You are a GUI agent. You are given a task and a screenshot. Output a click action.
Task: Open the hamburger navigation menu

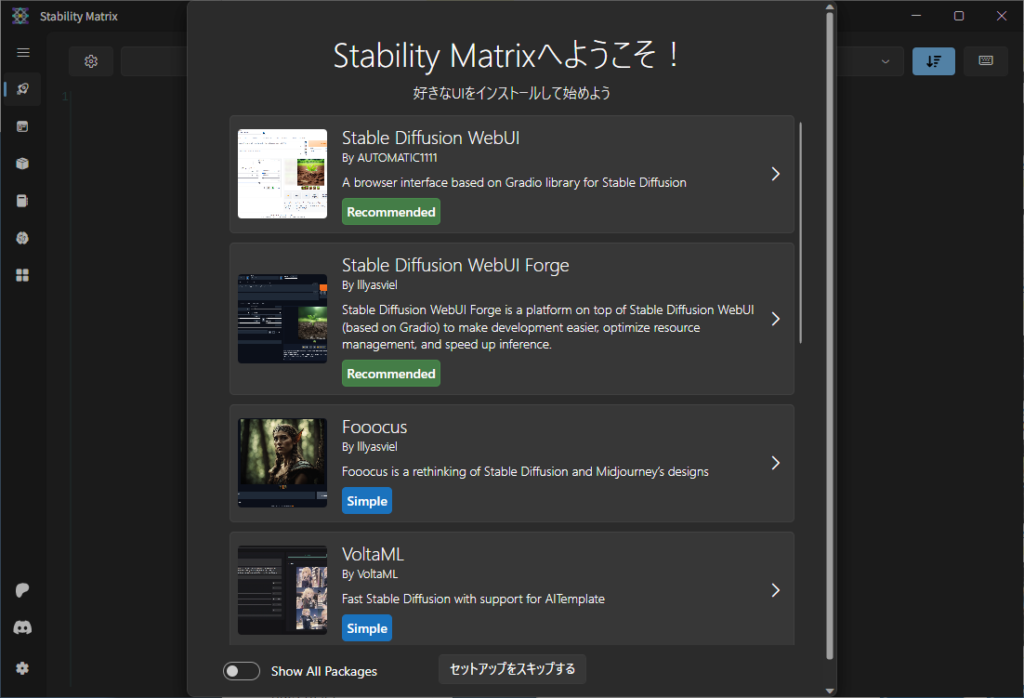[x=23, y=52]
